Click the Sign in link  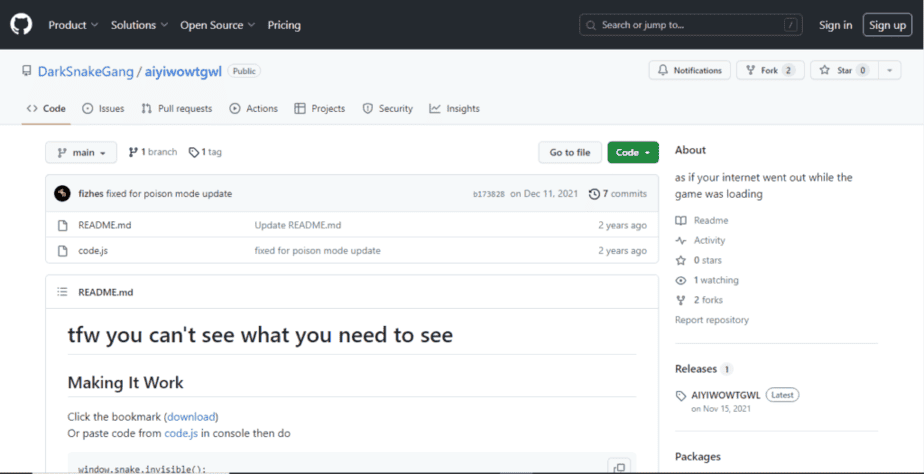coord(835,25)
